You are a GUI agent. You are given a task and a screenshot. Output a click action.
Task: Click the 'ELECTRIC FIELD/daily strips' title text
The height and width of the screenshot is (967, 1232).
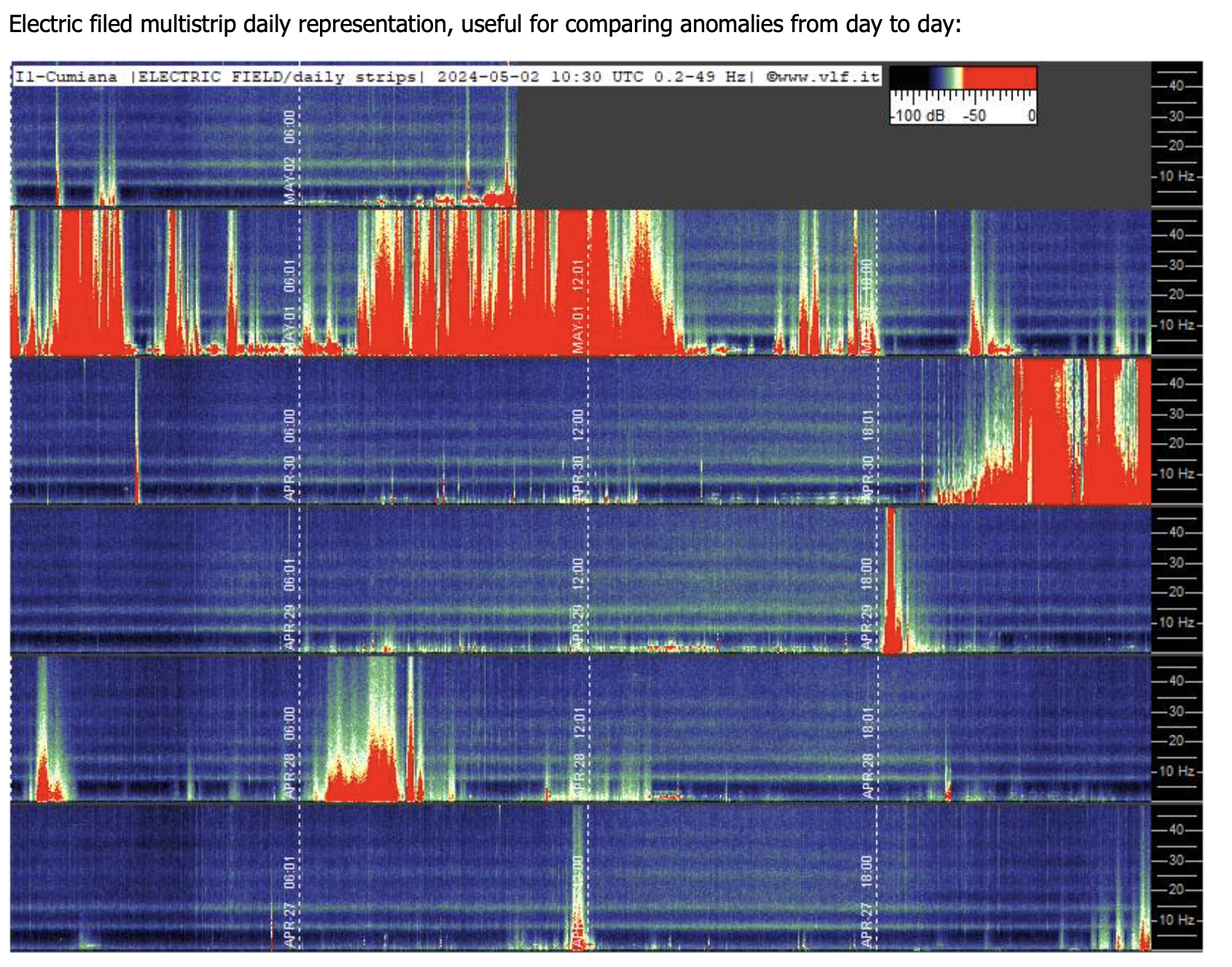point(278,77)
